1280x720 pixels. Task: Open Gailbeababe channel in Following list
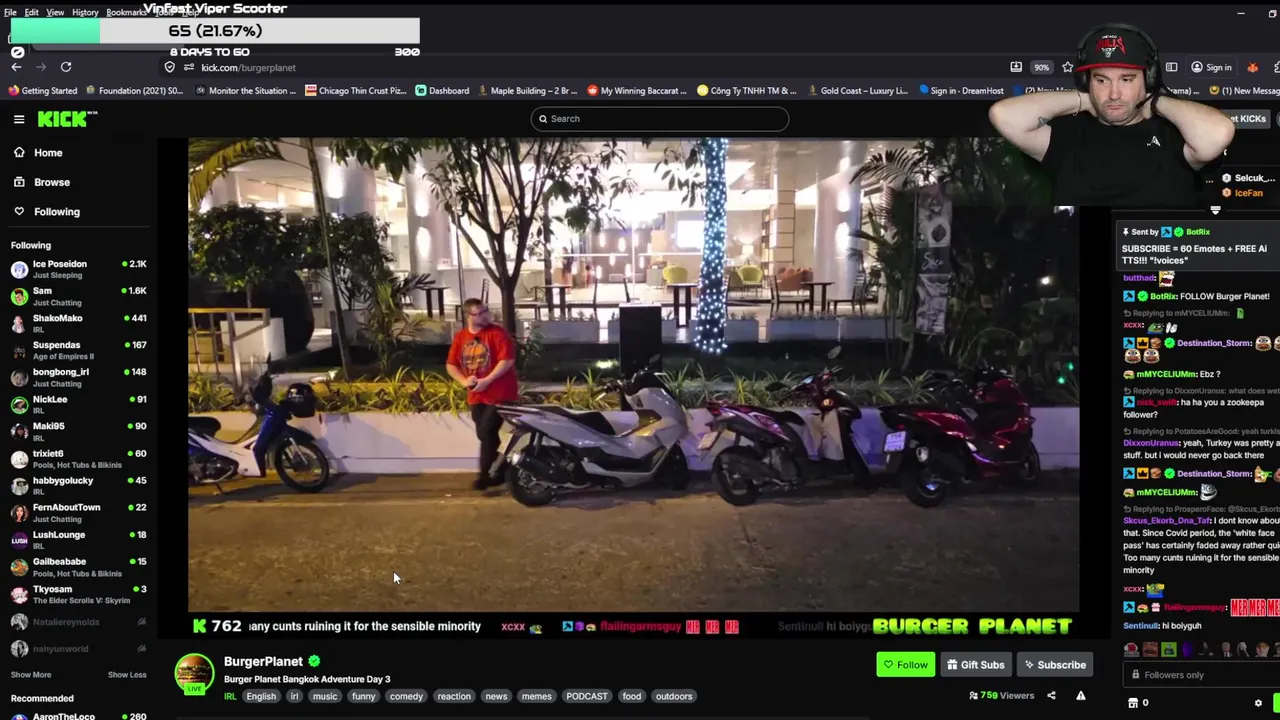point(78,567)
